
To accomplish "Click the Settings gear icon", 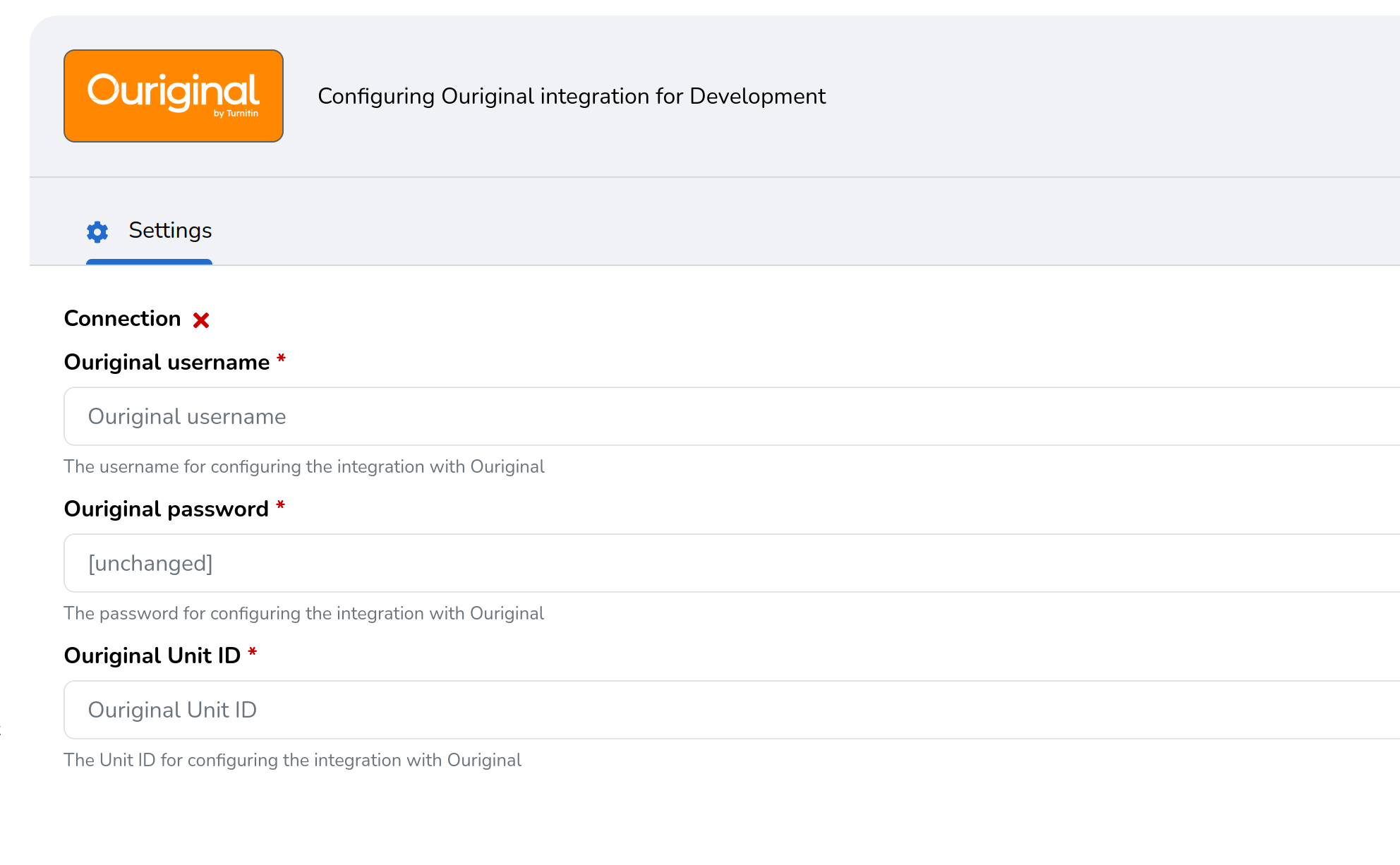I will tap(97, 231).
